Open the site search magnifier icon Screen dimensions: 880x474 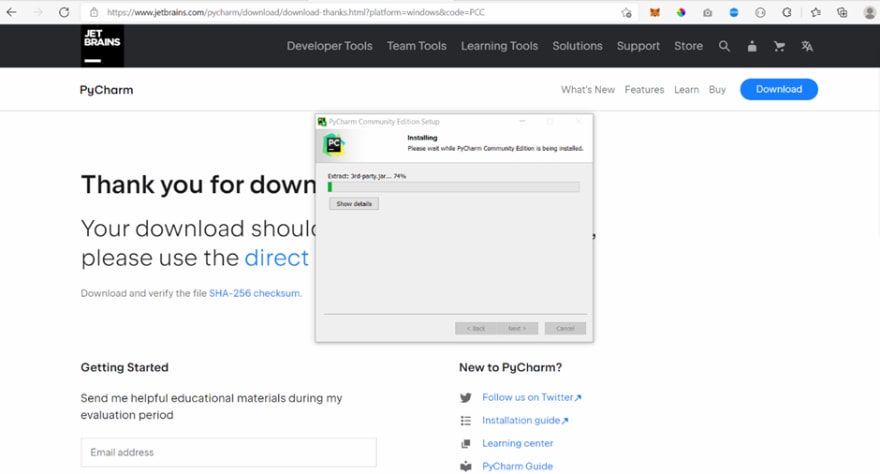tap(724, 46)
